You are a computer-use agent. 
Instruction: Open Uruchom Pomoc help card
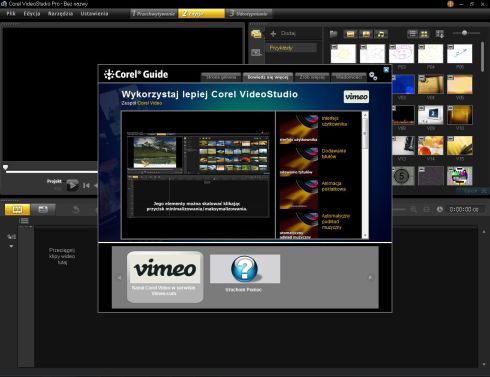coord(245,273)
